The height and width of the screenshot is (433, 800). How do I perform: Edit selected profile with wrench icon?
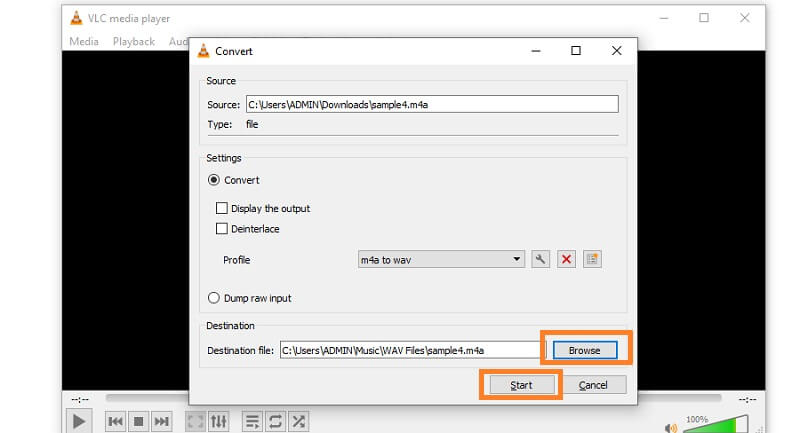[541, 259]
